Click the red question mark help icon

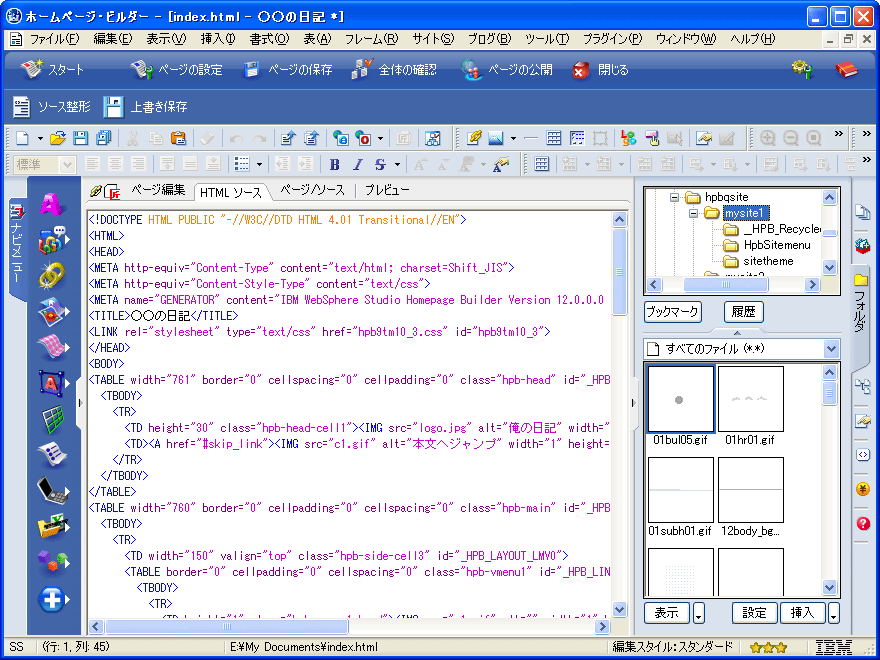coord(863,524)
